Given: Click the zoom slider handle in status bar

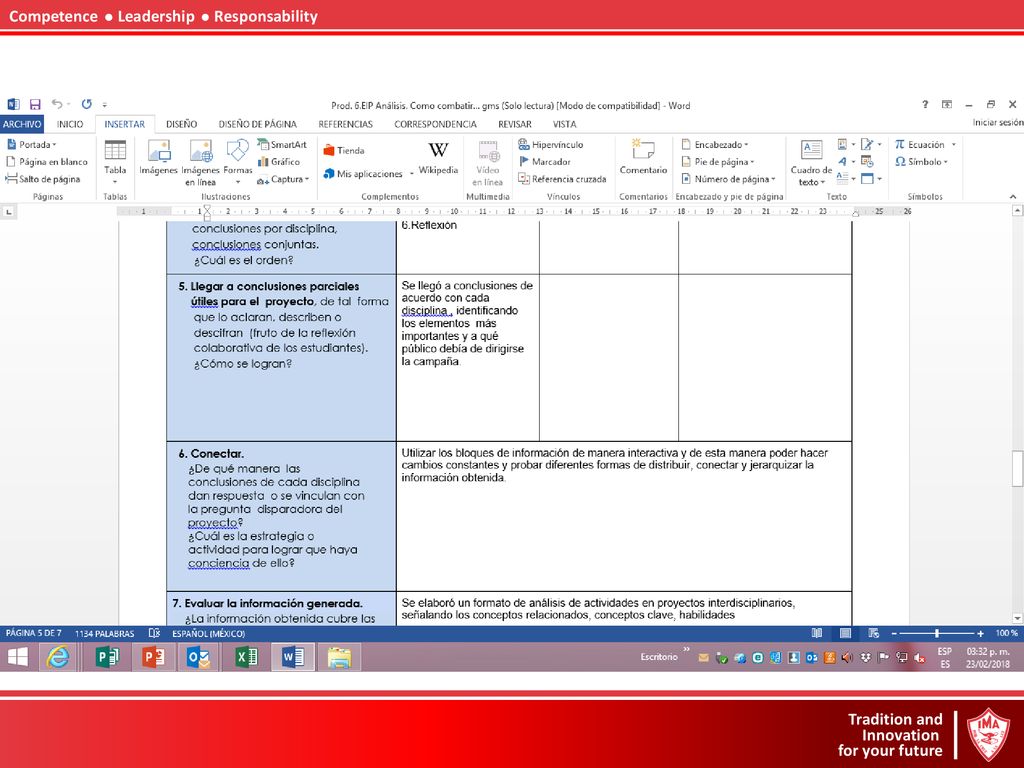Looking at the screenshot, I should pos(937,633).
